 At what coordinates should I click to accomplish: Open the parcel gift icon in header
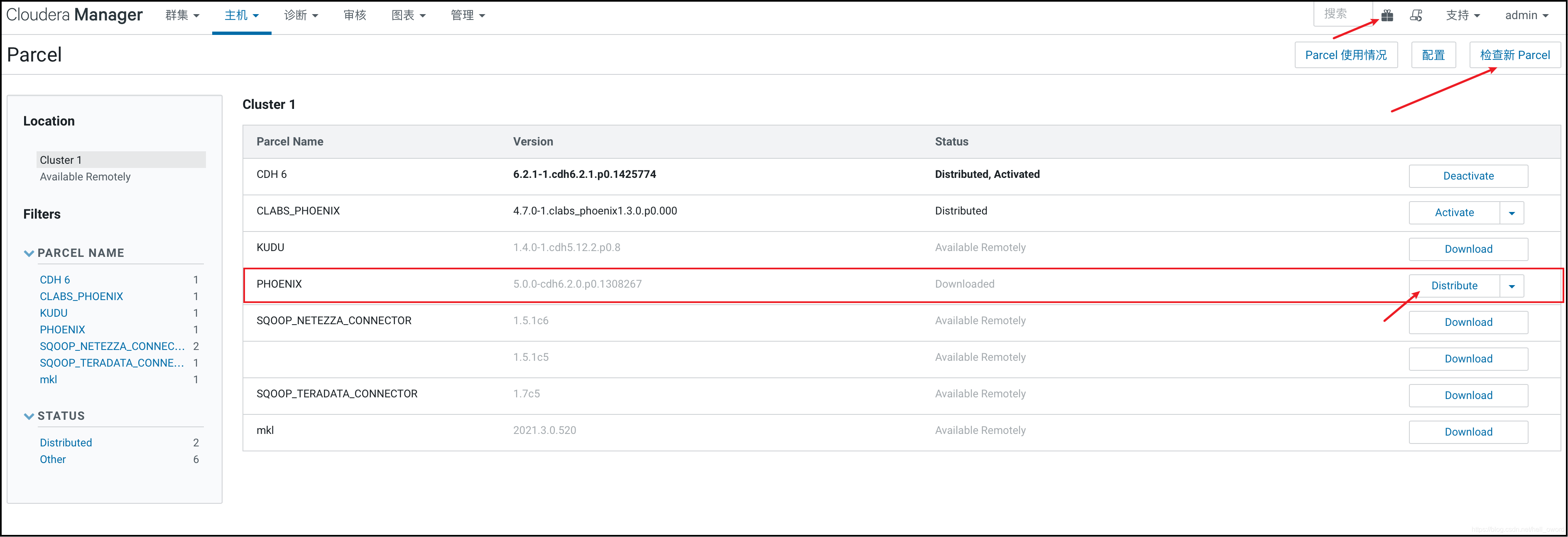tap(1387, 15)
